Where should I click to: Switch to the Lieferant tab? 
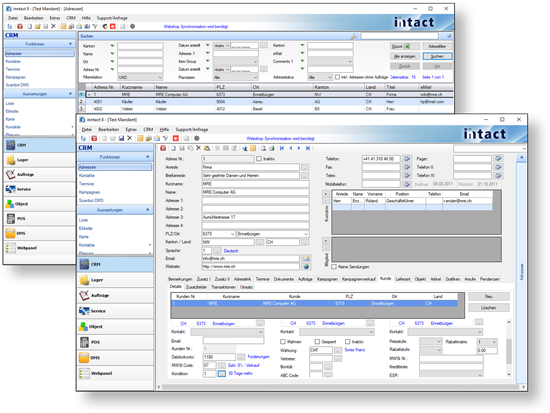tap(403, 279)
